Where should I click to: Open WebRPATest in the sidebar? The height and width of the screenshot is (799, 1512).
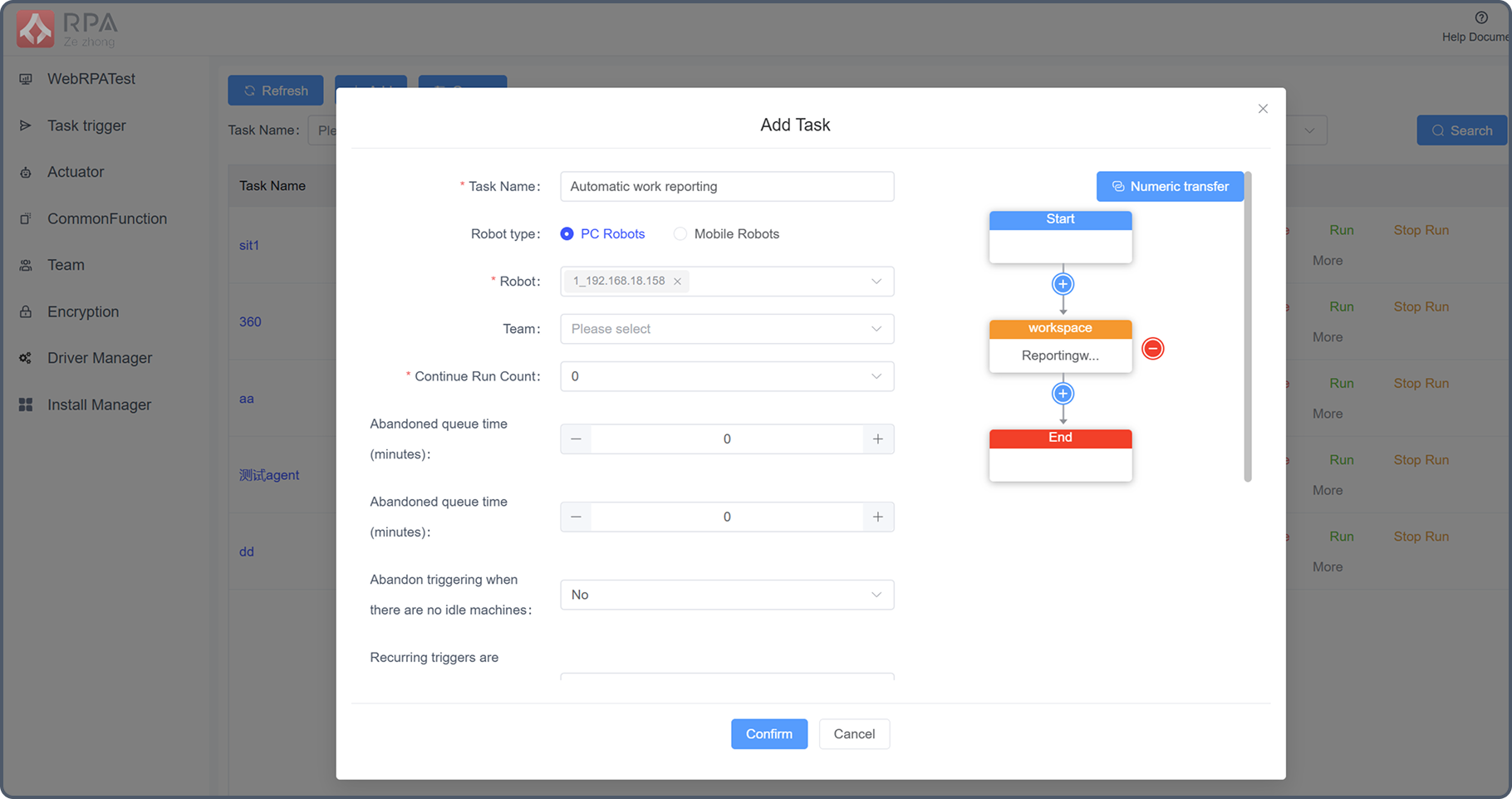coord(91,79)
